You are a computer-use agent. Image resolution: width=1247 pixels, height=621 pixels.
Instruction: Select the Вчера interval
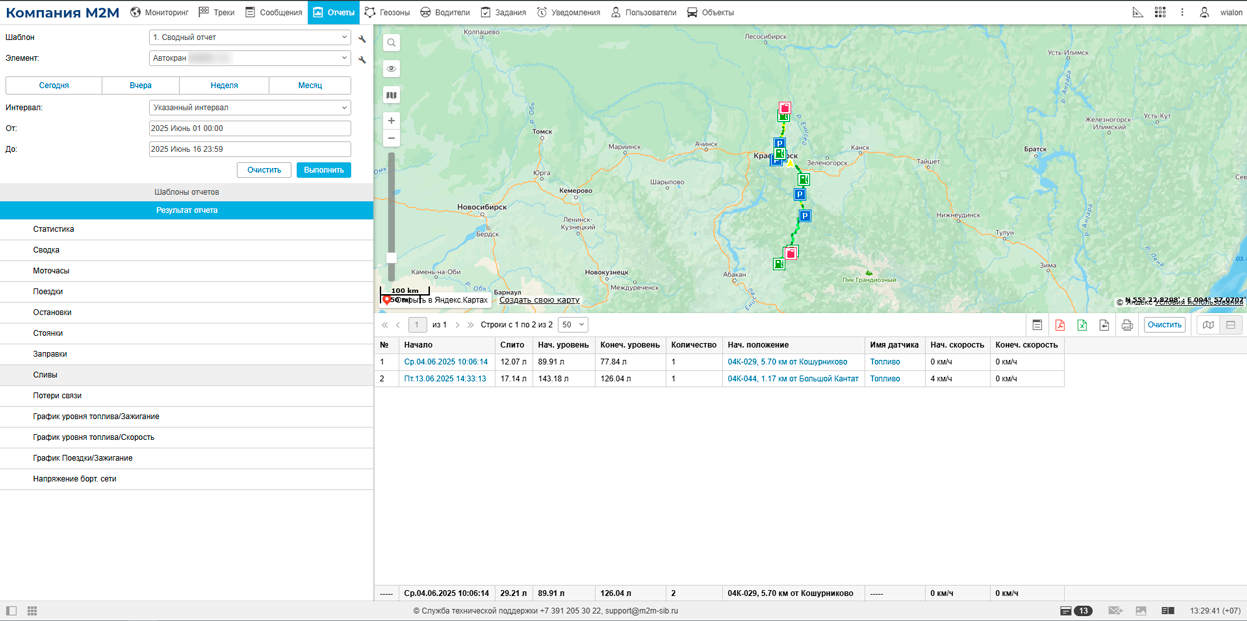pos(141,86)
